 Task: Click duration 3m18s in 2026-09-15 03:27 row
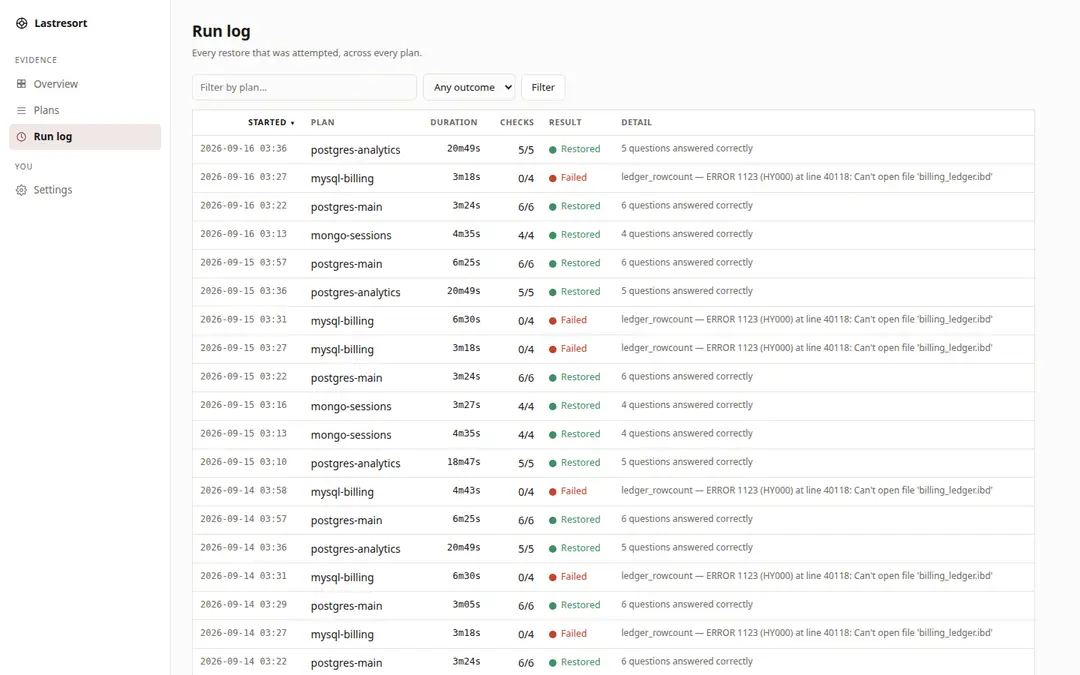click(x=466, y=348)
